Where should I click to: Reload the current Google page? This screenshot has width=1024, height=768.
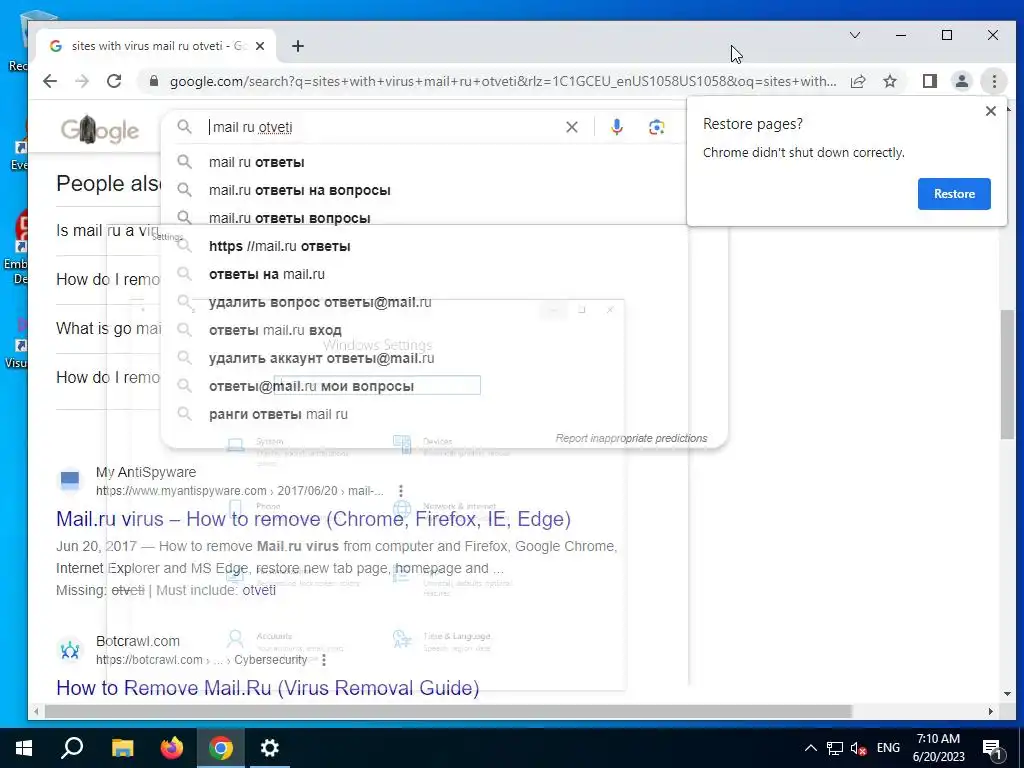(x=114, y=81)
